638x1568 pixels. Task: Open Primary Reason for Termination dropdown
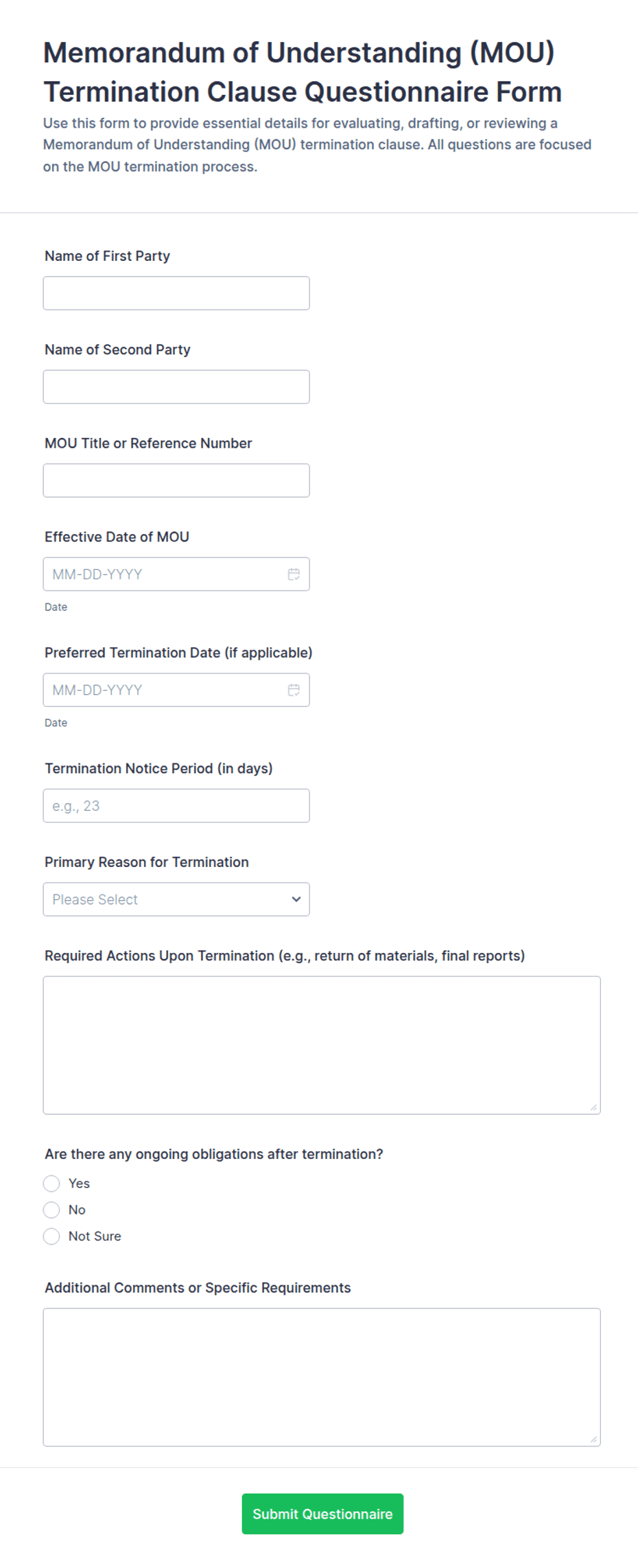176,899
